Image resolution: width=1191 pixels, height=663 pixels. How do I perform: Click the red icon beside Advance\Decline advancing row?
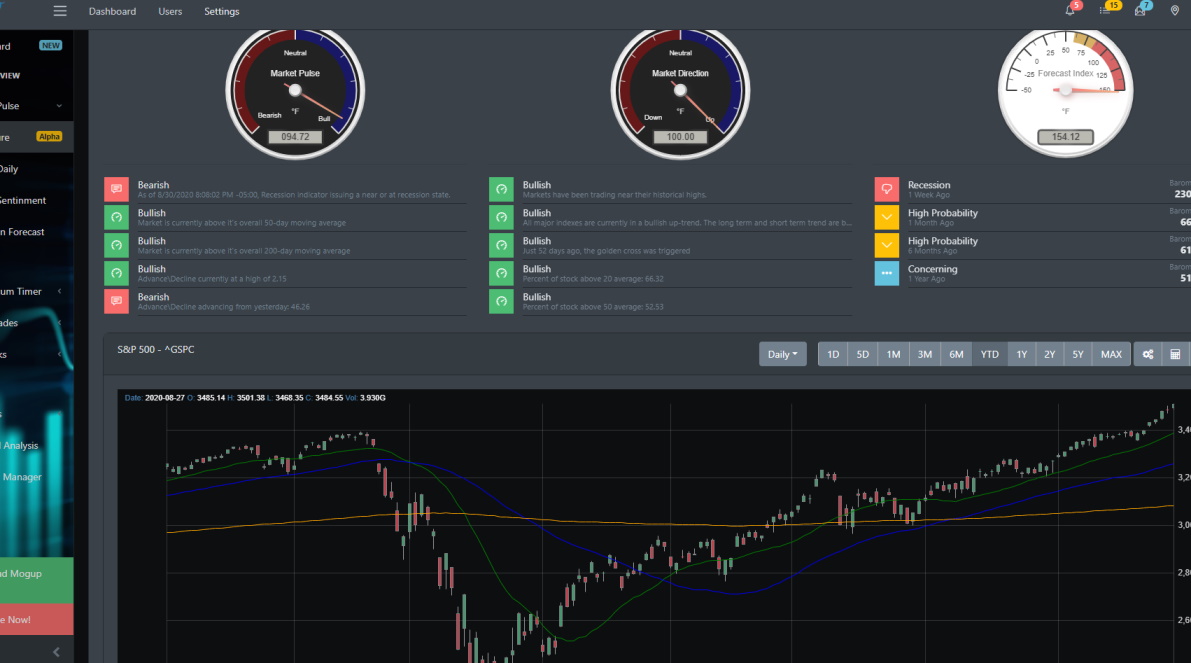pyautogui.click(x=116, y=302)
